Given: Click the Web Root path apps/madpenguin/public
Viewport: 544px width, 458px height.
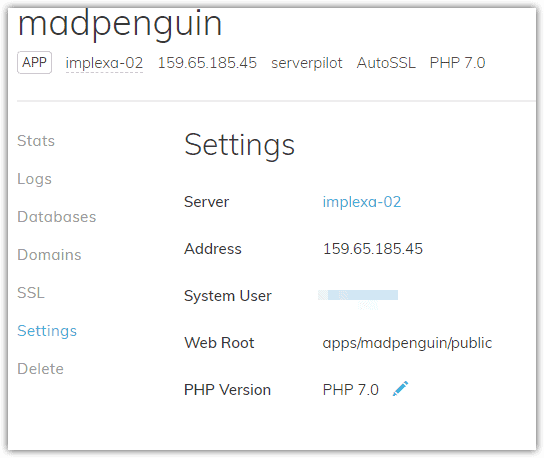Looking at the screenshot, I should click(x=407, y=343).
